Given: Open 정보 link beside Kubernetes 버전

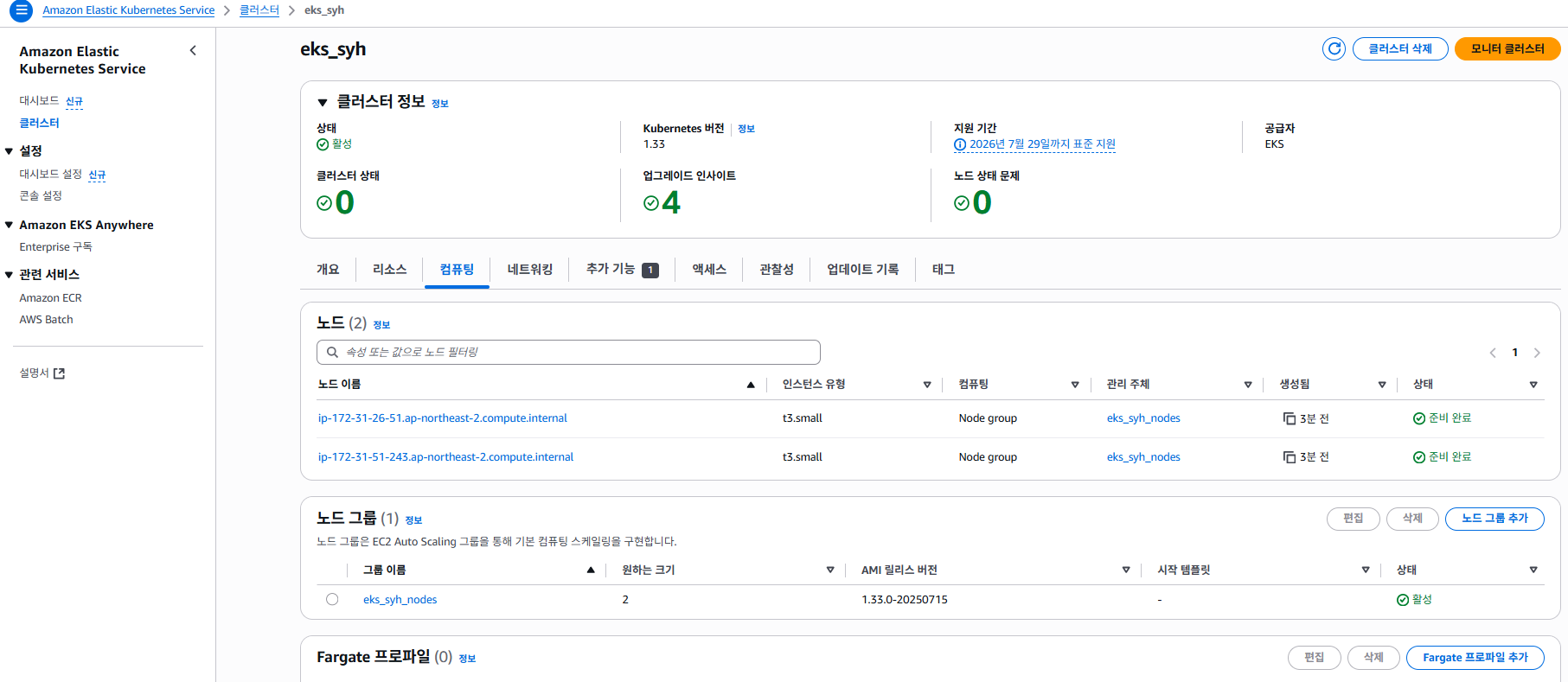Looking at the screenshot, I should [x=746, y=129].
